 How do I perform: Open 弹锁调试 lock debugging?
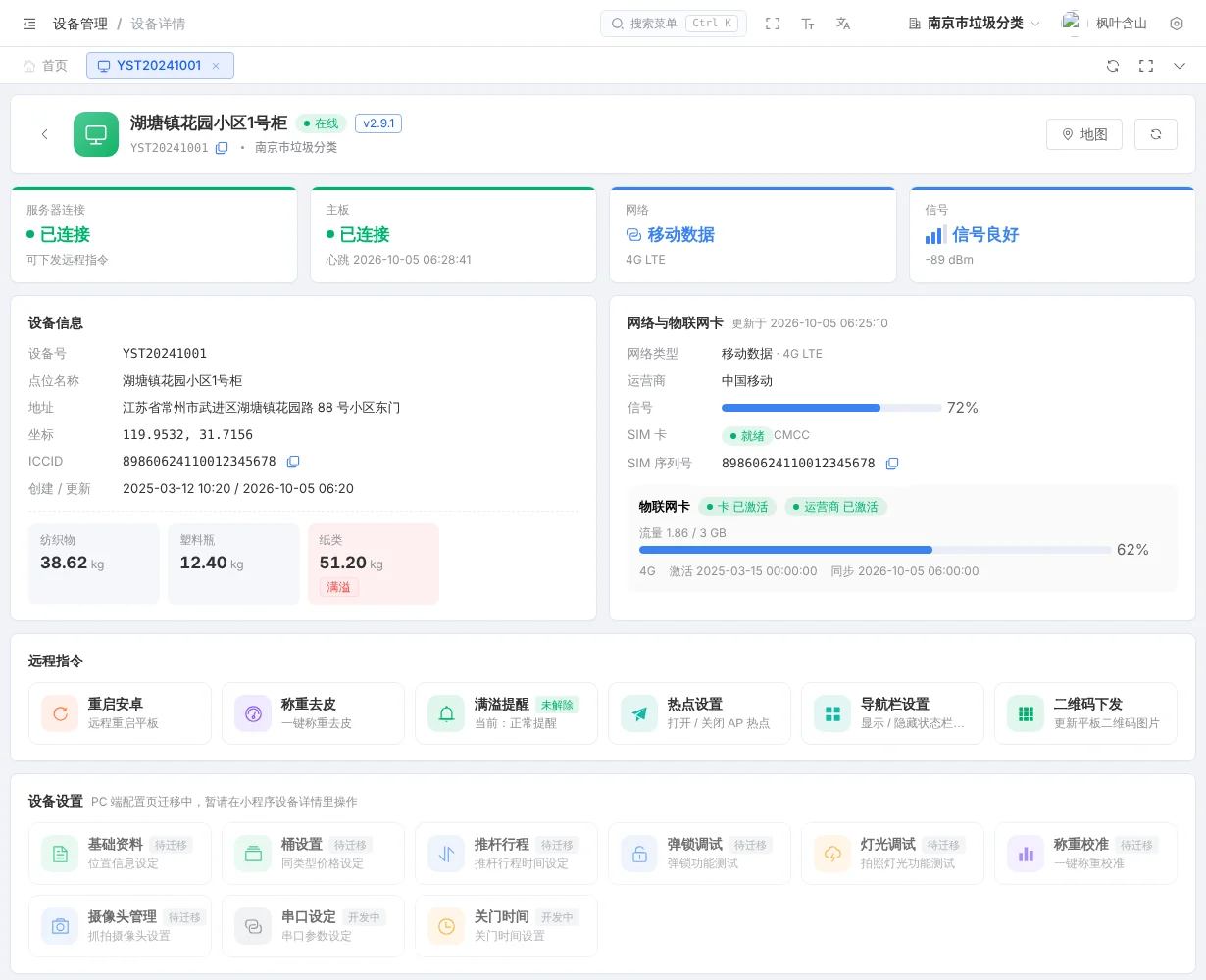[699, 854]
